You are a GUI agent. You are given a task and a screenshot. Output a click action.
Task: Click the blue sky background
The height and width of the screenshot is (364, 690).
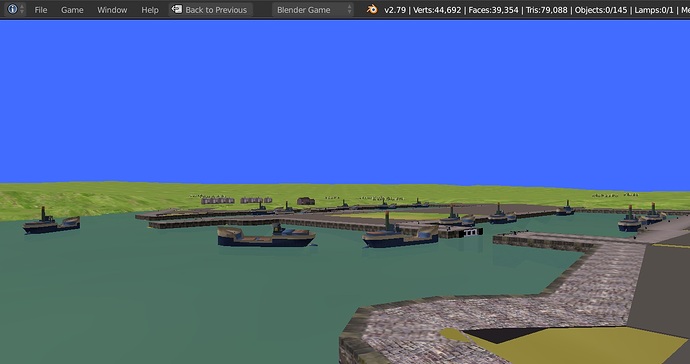pyautogui.click(x=345, y=101)
